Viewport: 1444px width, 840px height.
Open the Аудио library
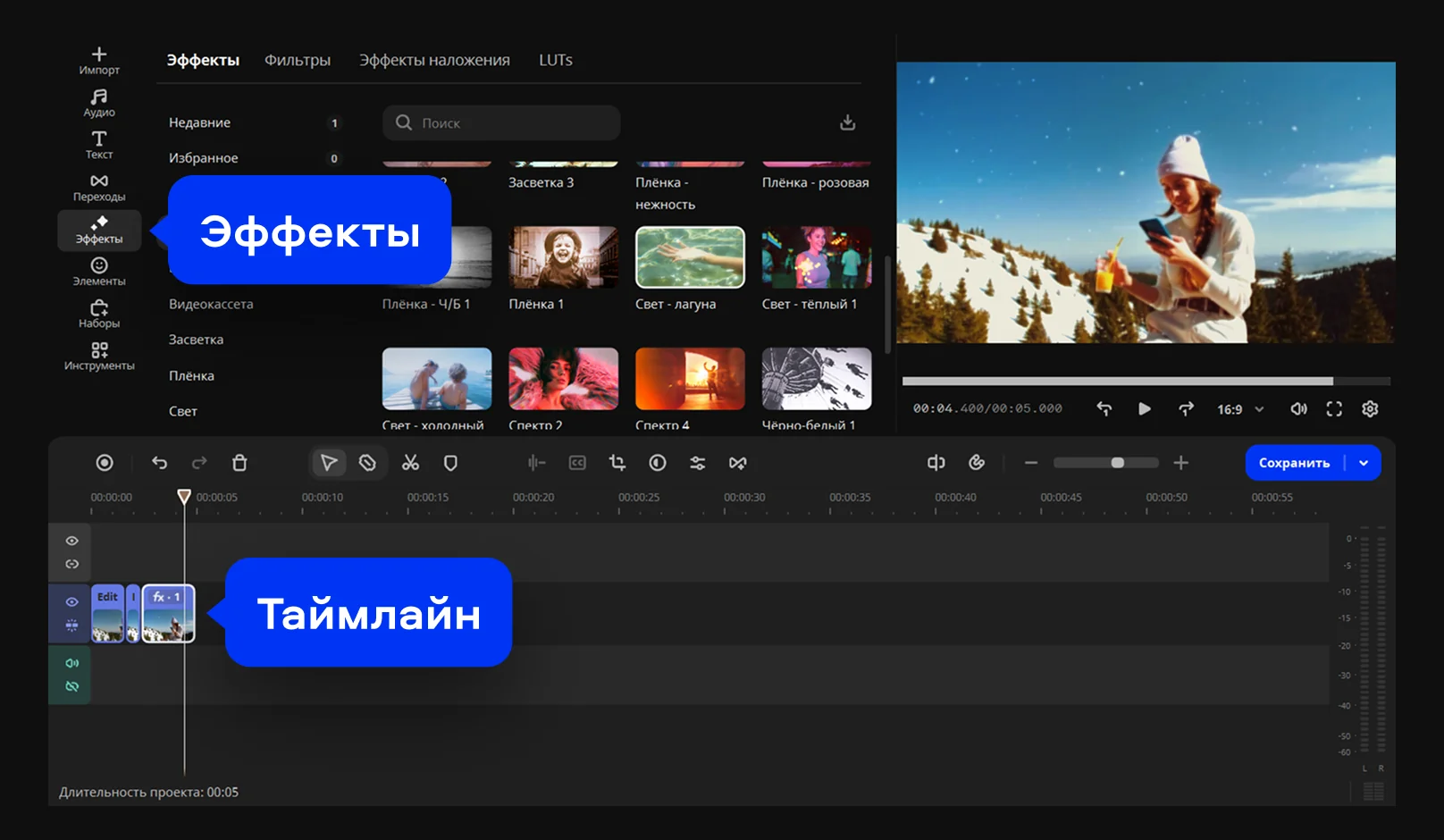(99, 103)
